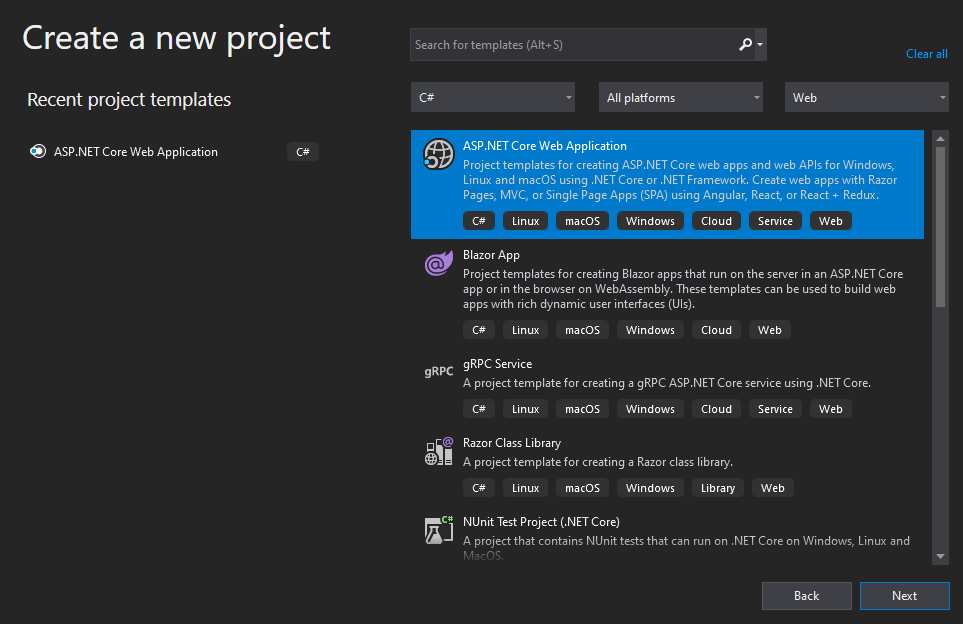Click the ASP.NET Core Web Application globe icon
Screen dimensions: 963x624
[439, 154]
